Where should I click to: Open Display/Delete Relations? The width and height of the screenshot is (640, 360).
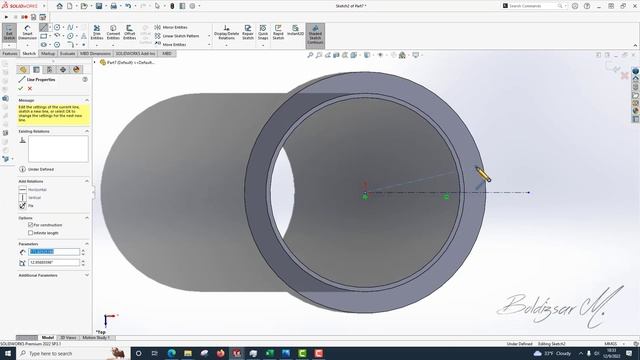227,32
